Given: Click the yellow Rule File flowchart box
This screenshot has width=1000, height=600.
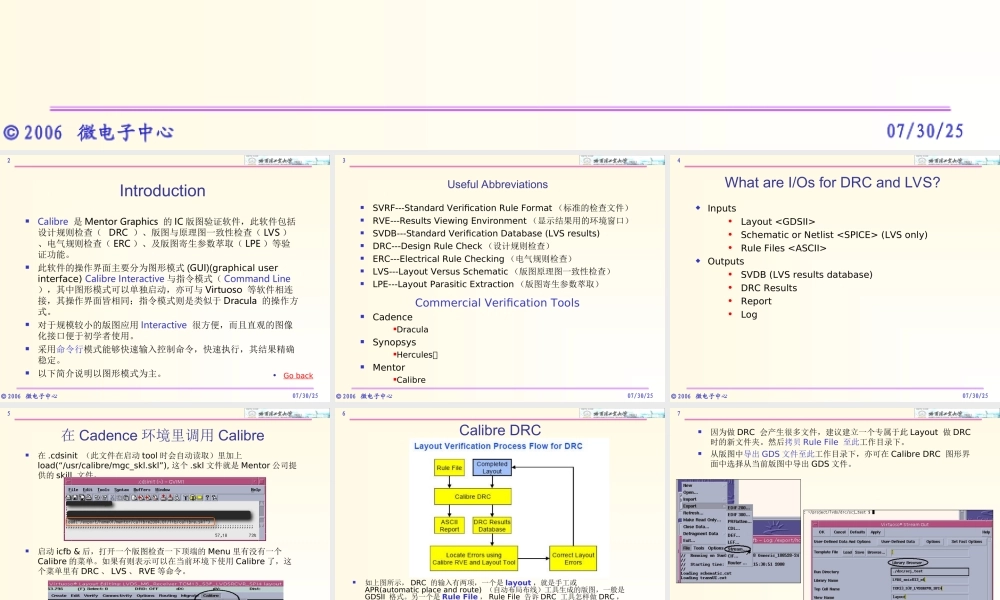Looking at the screenshot, I should [x=449, y=468].
